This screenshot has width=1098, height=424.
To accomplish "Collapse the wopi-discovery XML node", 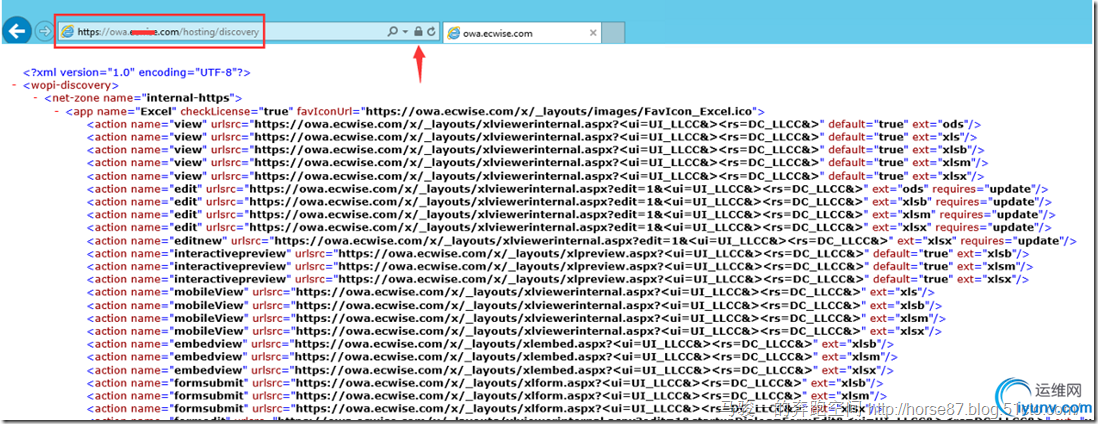I will [15, 85].
